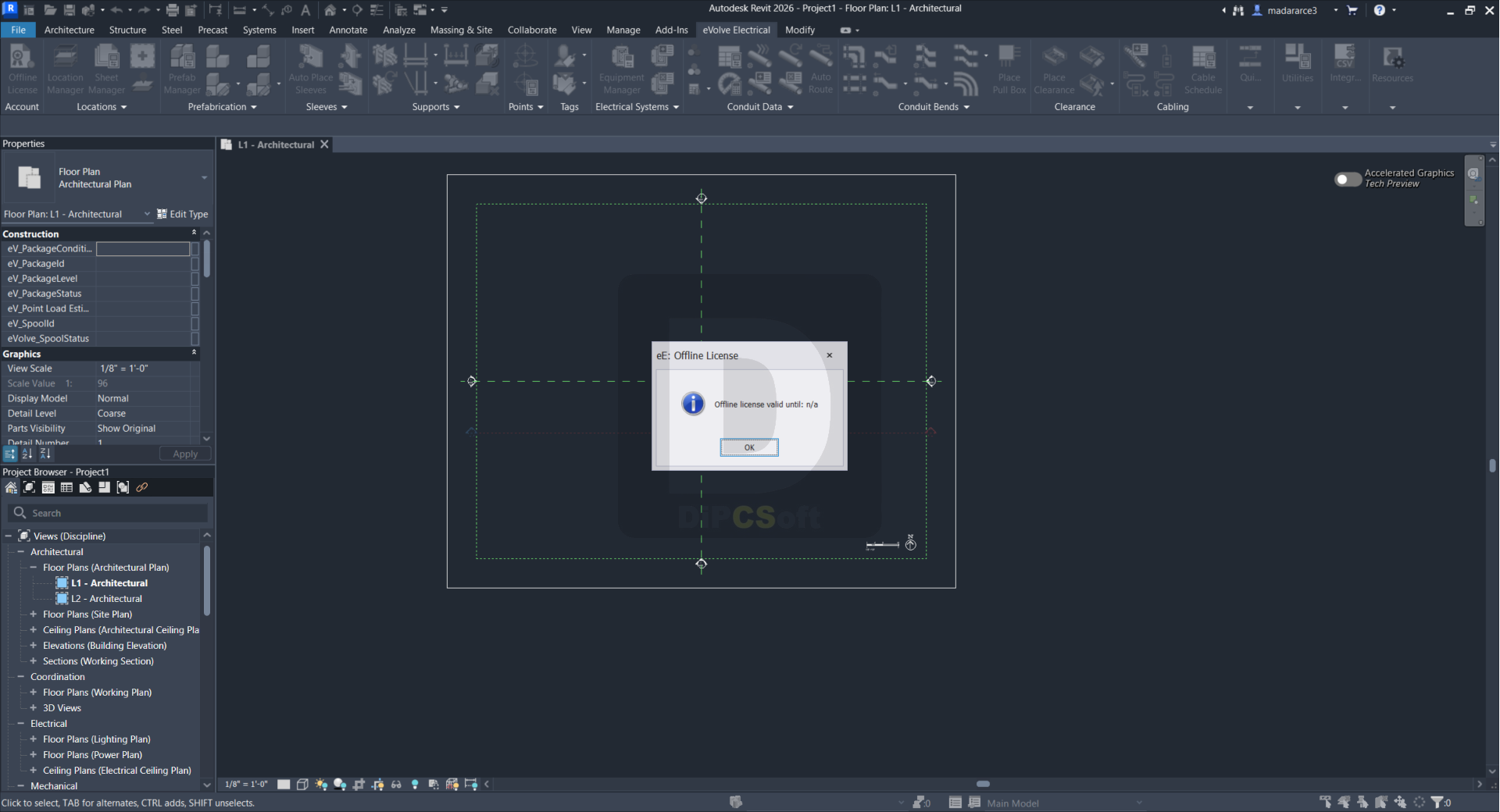Switch to the Architecture ribbon tab

[70, 30]
